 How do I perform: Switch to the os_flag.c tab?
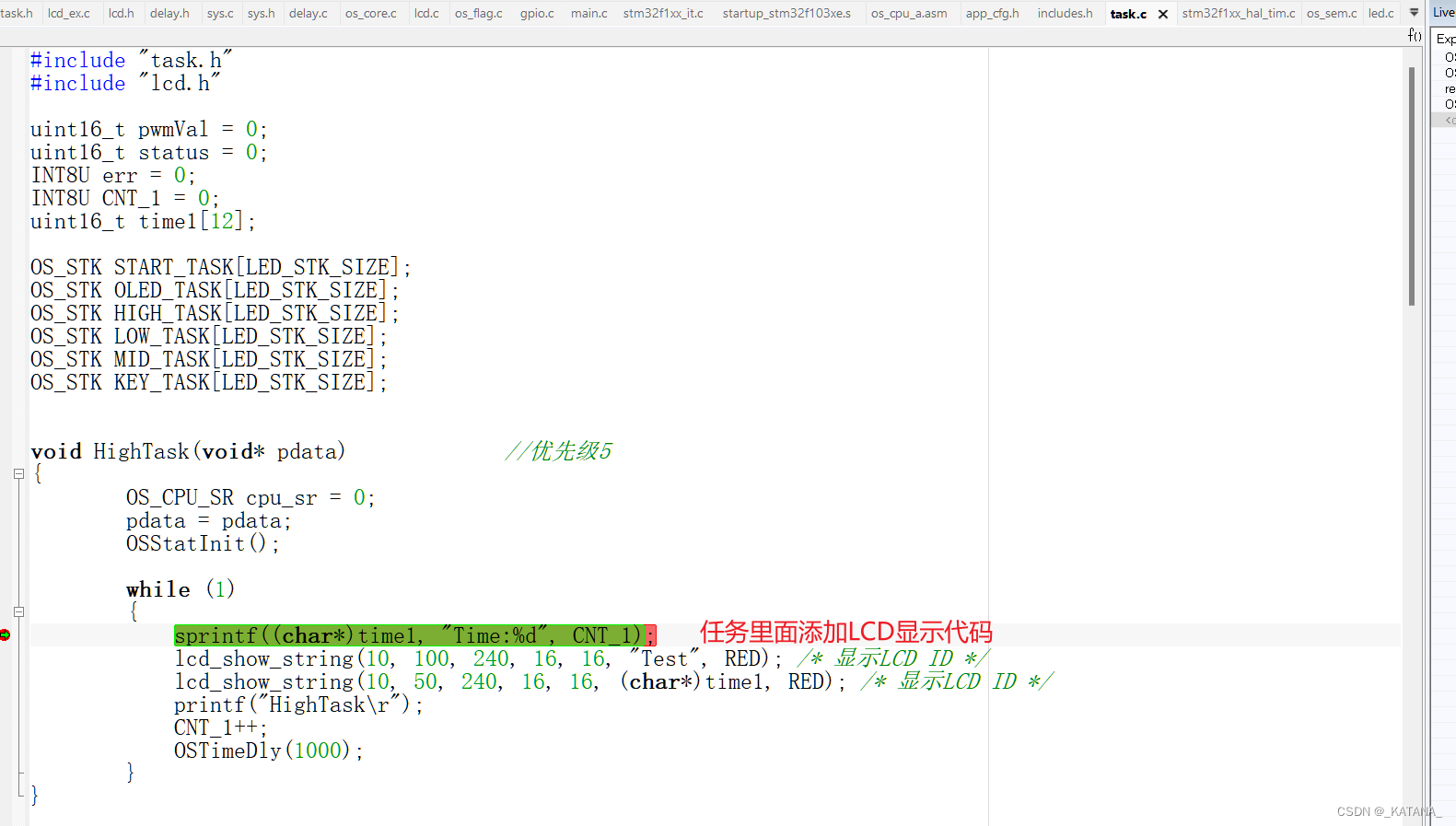pyautogui.click(x=479, y=13)
